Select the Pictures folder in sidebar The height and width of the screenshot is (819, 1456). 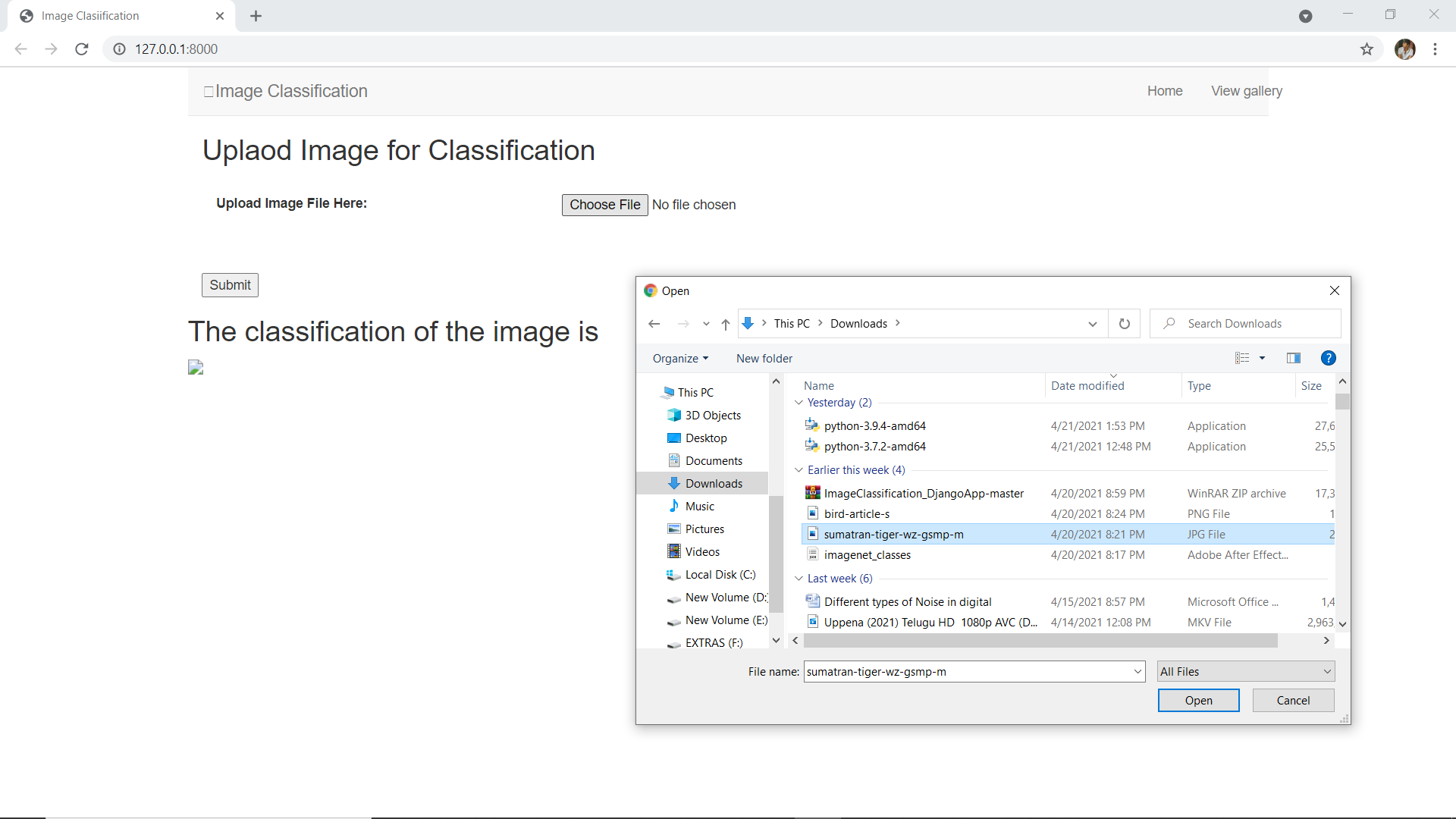tap(704, 529)
